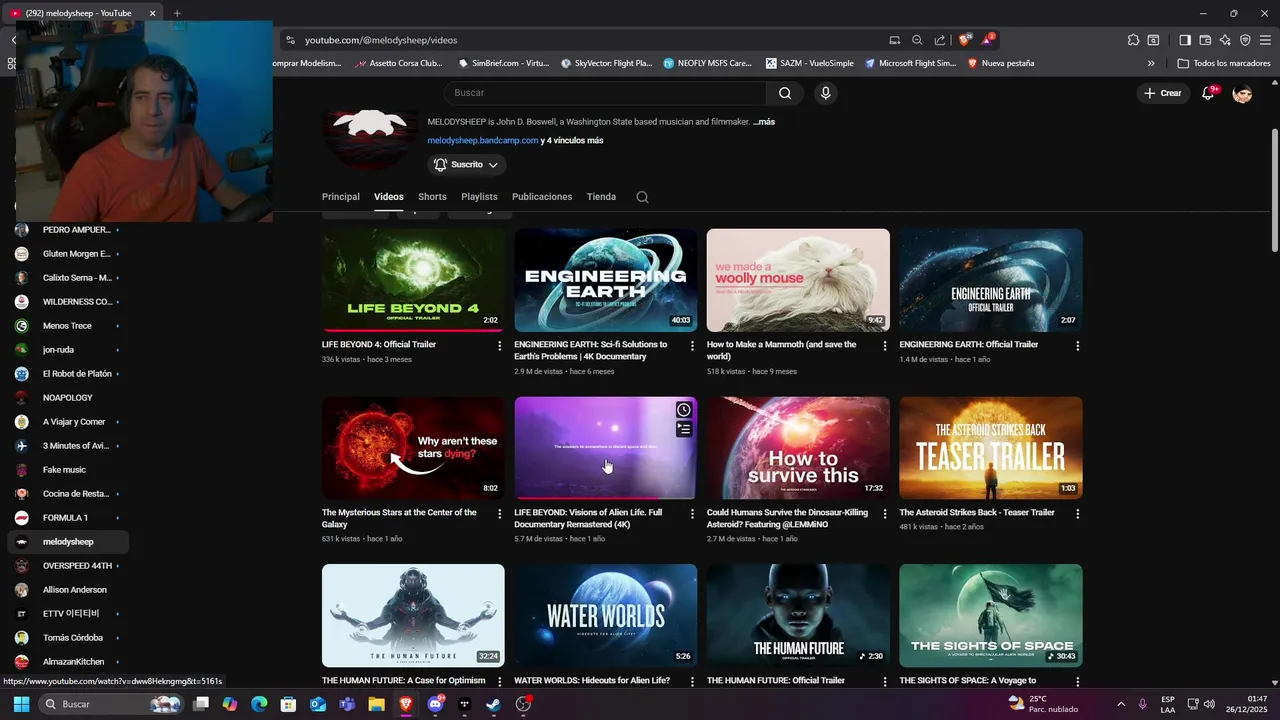The width and height of the screenshot is (1280, 720).
Task: Open options menu for How to Make a Mammoth
Action: coord(884,346)
